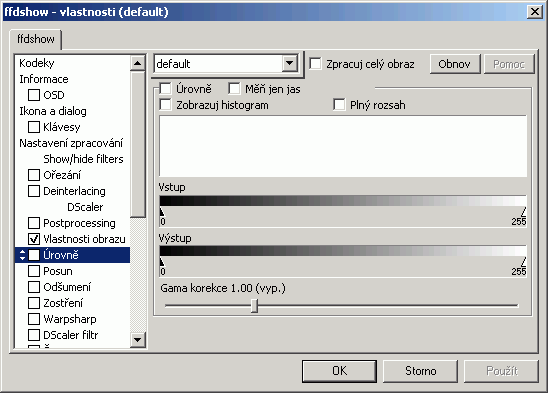Click the filter list scroll-down arrow

(138, 340)
